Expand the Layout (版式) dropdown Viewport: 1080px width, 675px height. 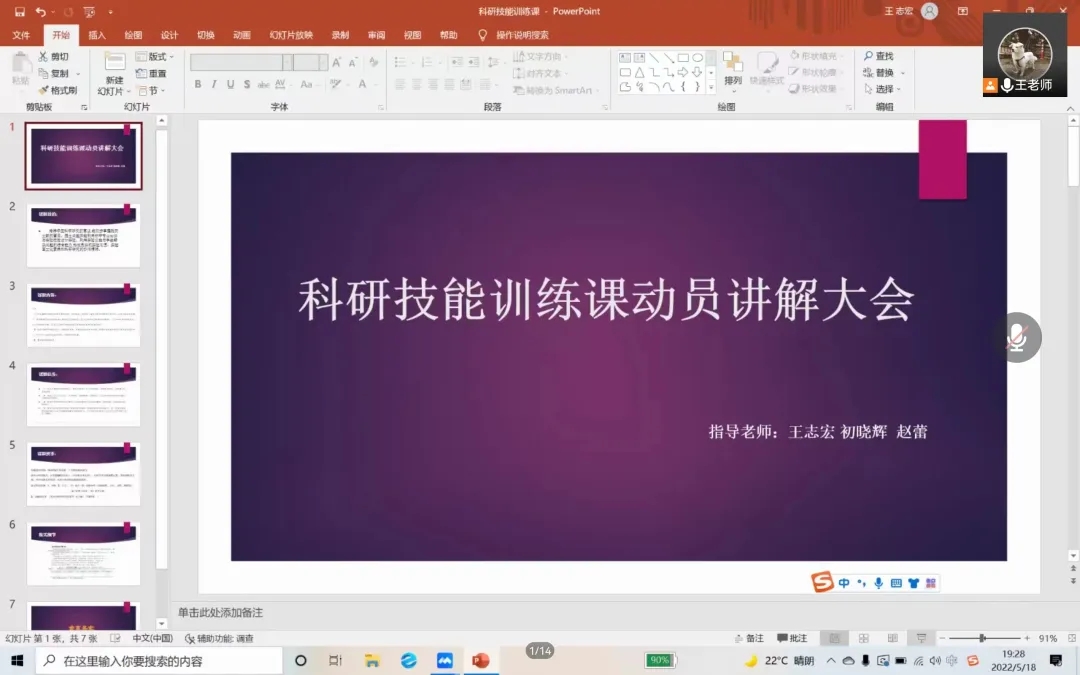(x=159, y=57)
